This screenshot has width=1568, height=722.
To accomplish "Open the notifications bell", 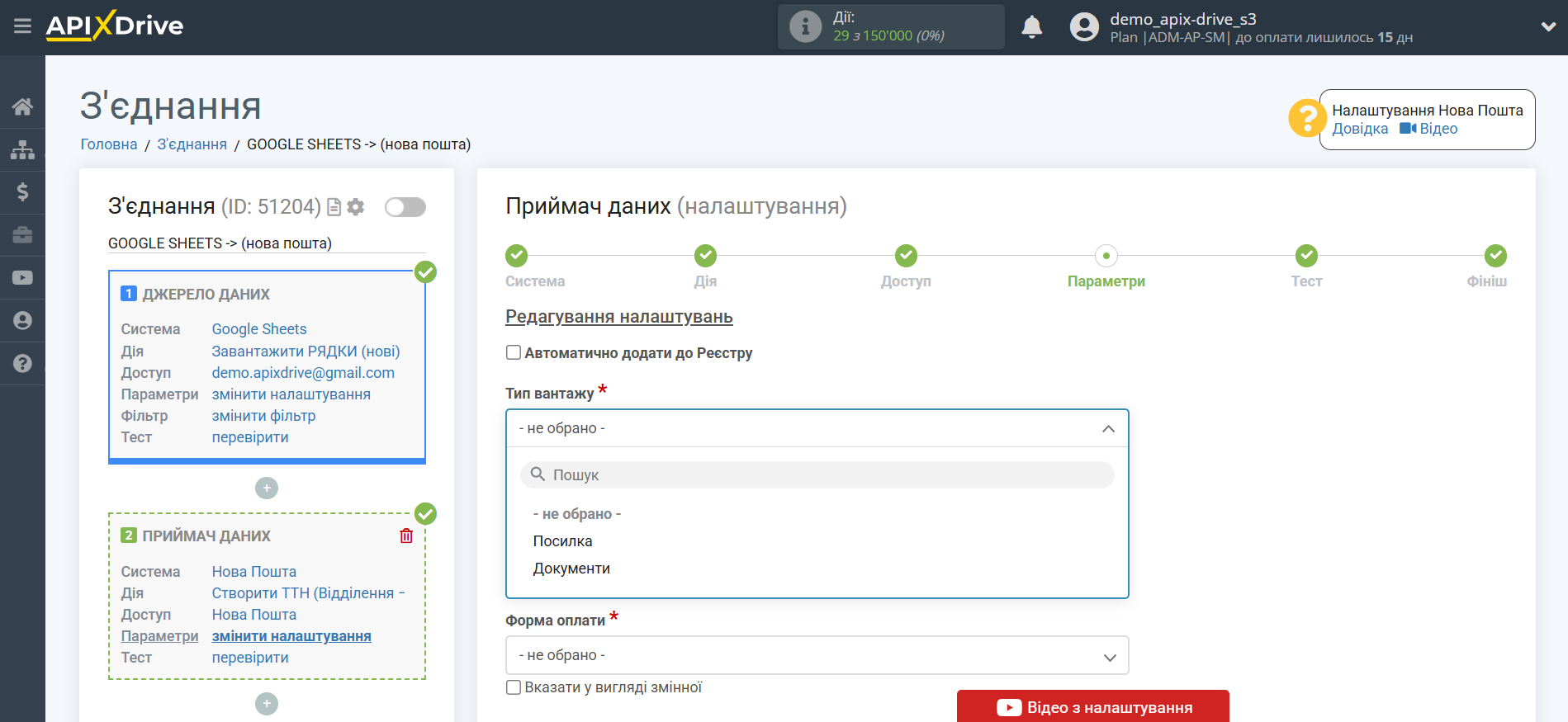I will [x=1031, y=27].
